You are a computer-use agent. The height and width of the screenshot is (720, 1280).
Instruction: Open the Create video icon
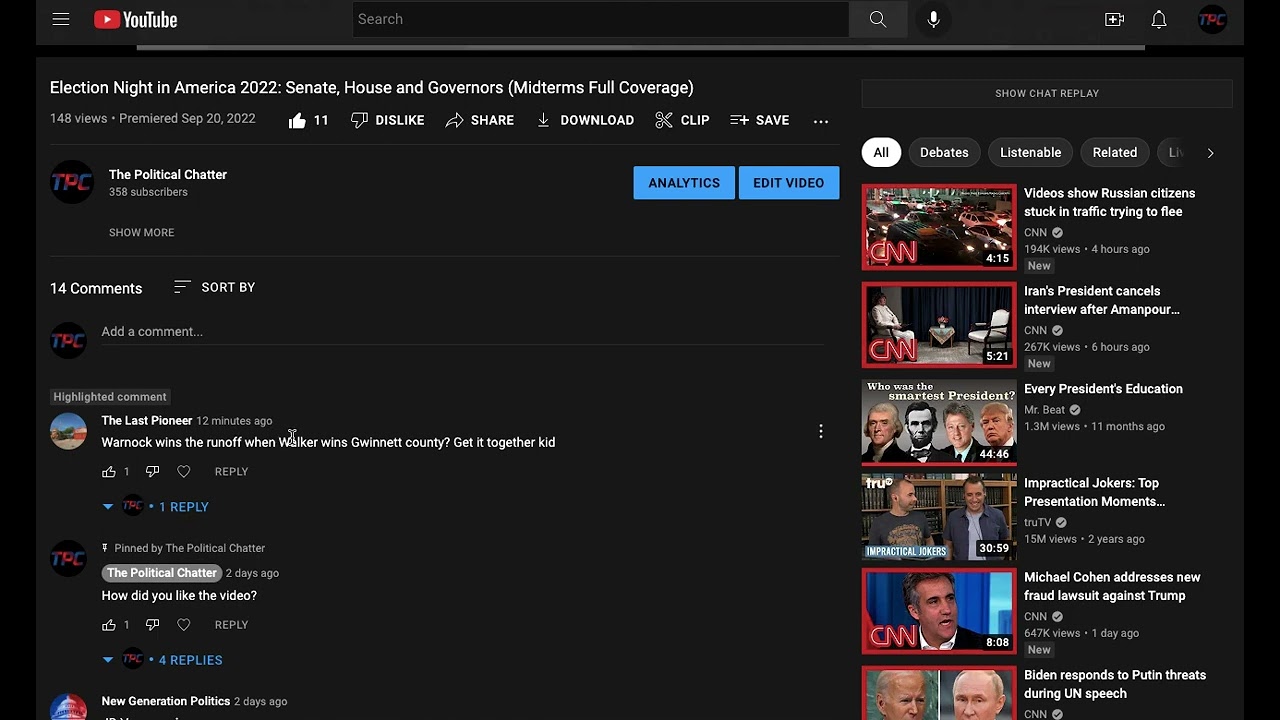click(x=1114, y=19)
